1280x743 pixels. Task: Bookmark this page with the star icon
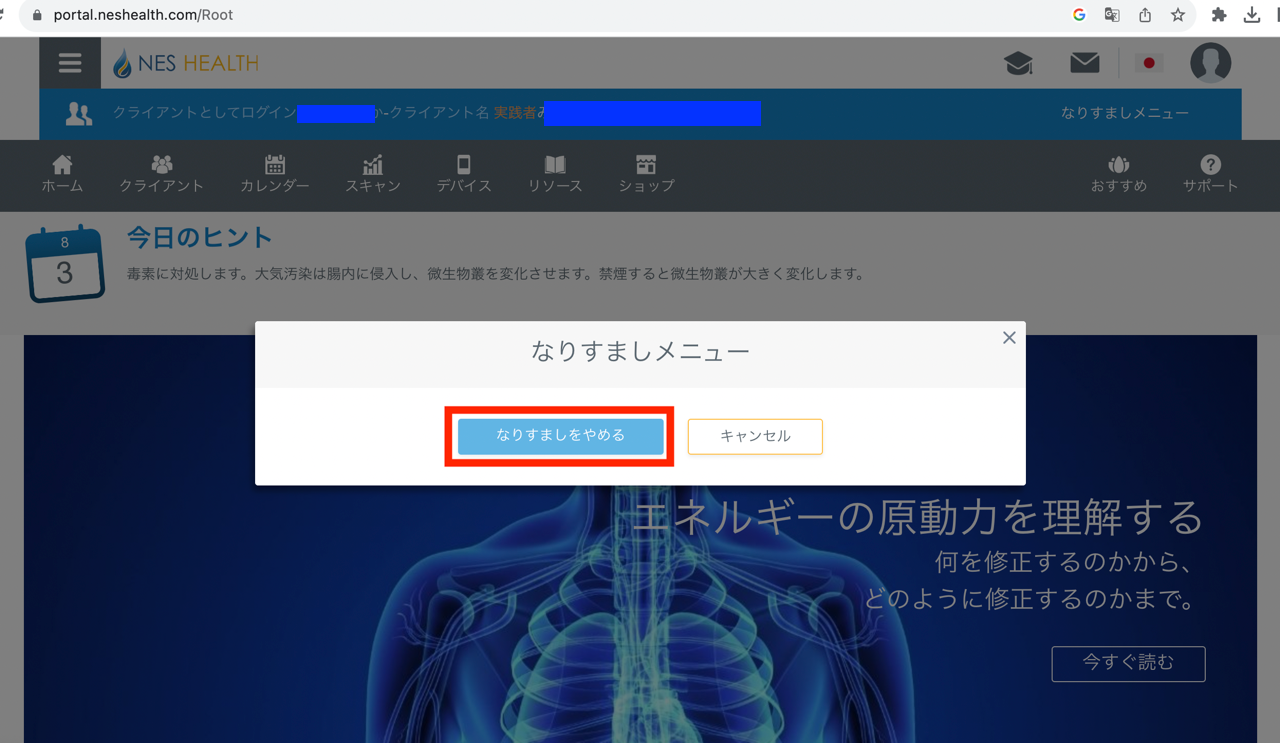coord(1178,15)
